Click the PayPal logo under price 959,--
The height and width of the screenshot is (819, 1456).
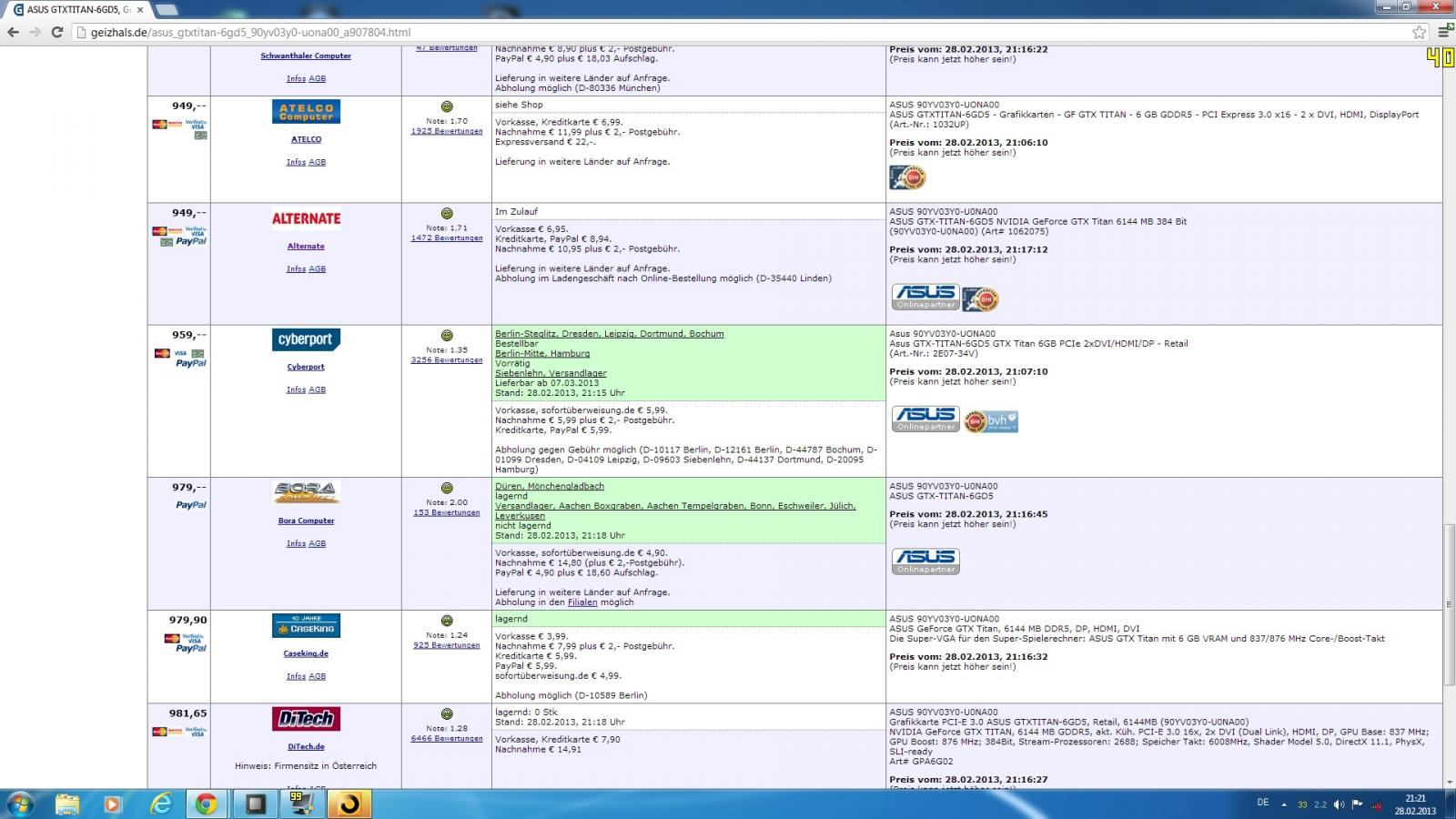(x=191, y=364)
